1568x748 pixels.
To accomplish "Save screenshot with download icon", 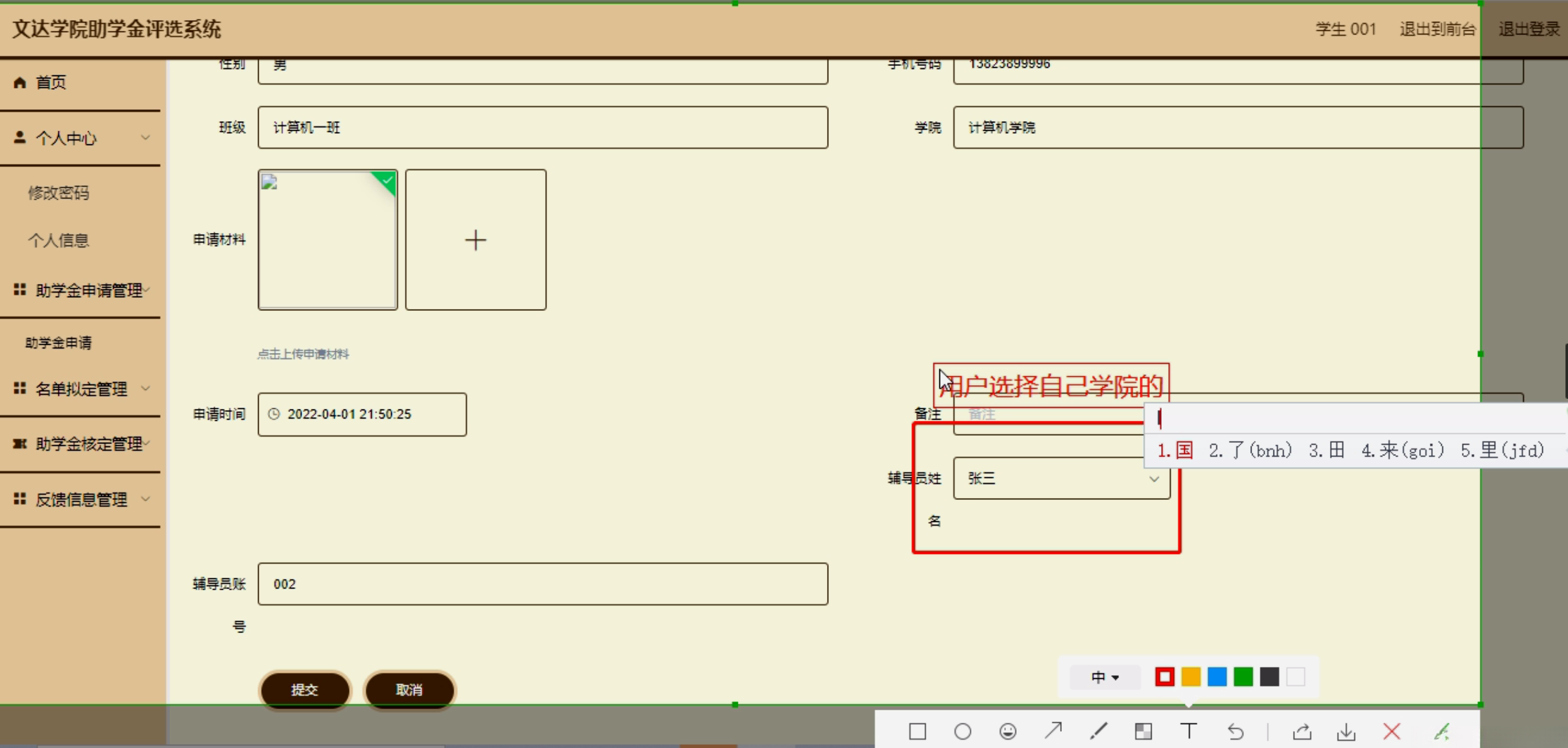I will tap(1346, 731).
